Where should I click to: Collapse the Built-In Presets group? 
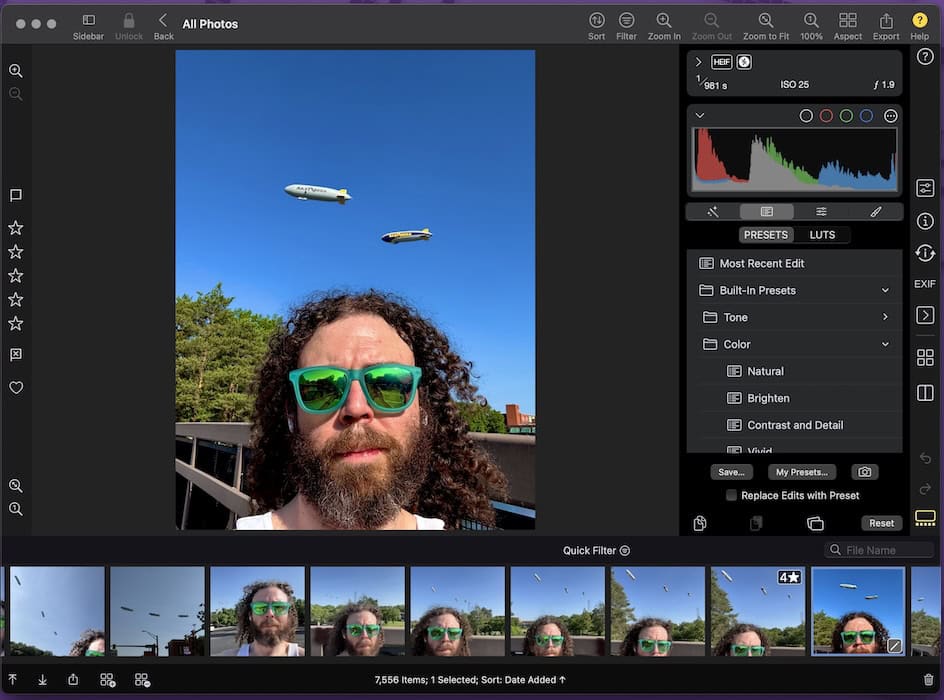(885, 290)
